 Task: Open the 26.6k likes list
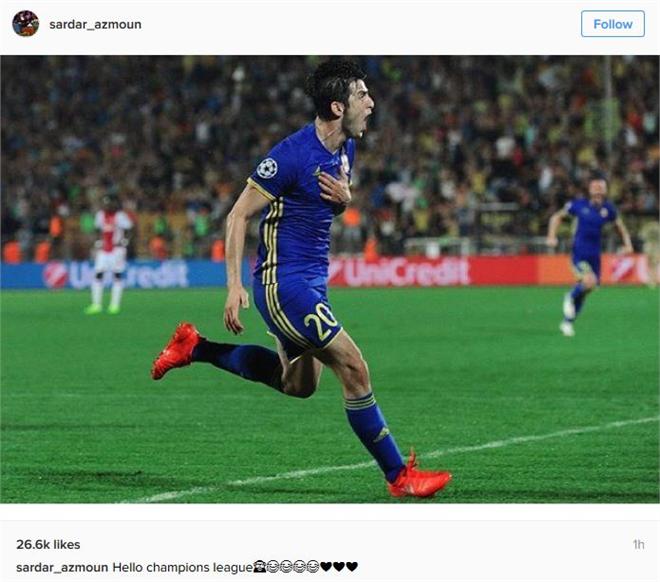click(x=48, y=545)
